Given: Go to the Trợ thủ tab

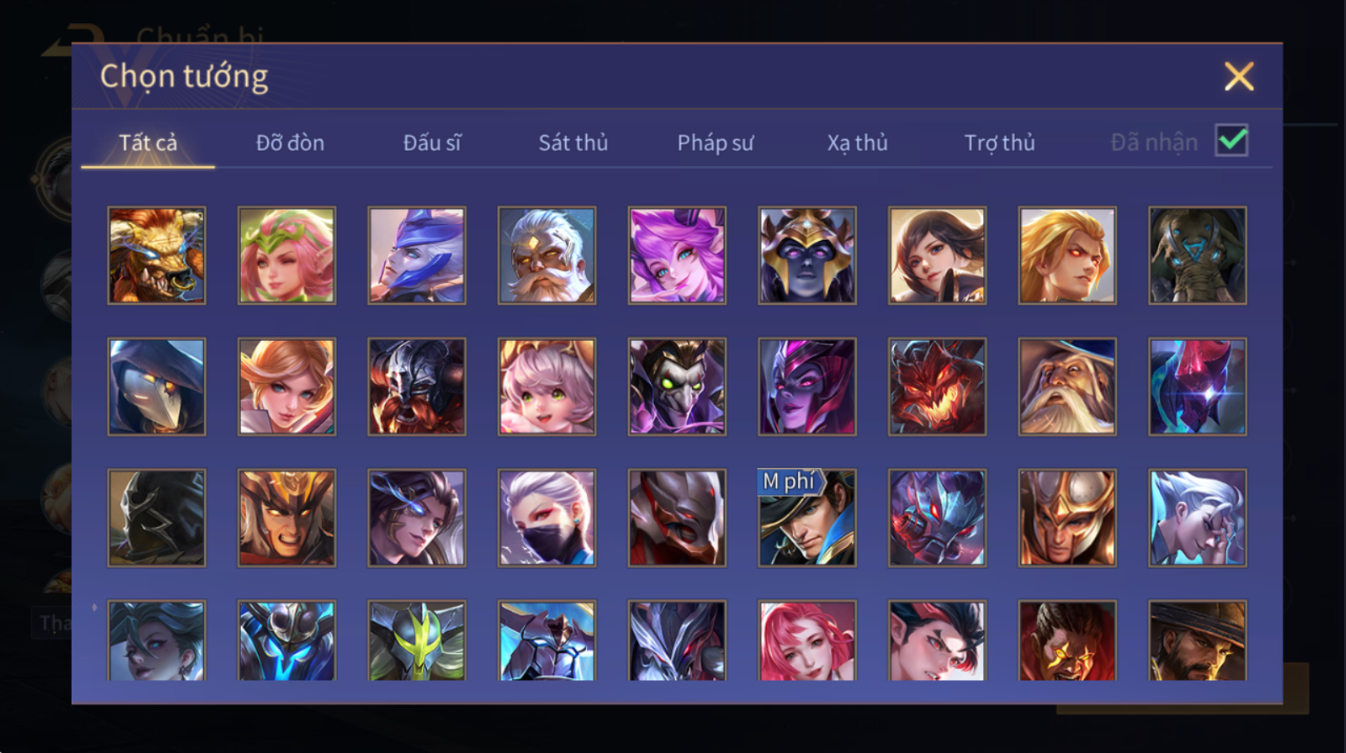Looking at the screenshot, I should (999, 143).
